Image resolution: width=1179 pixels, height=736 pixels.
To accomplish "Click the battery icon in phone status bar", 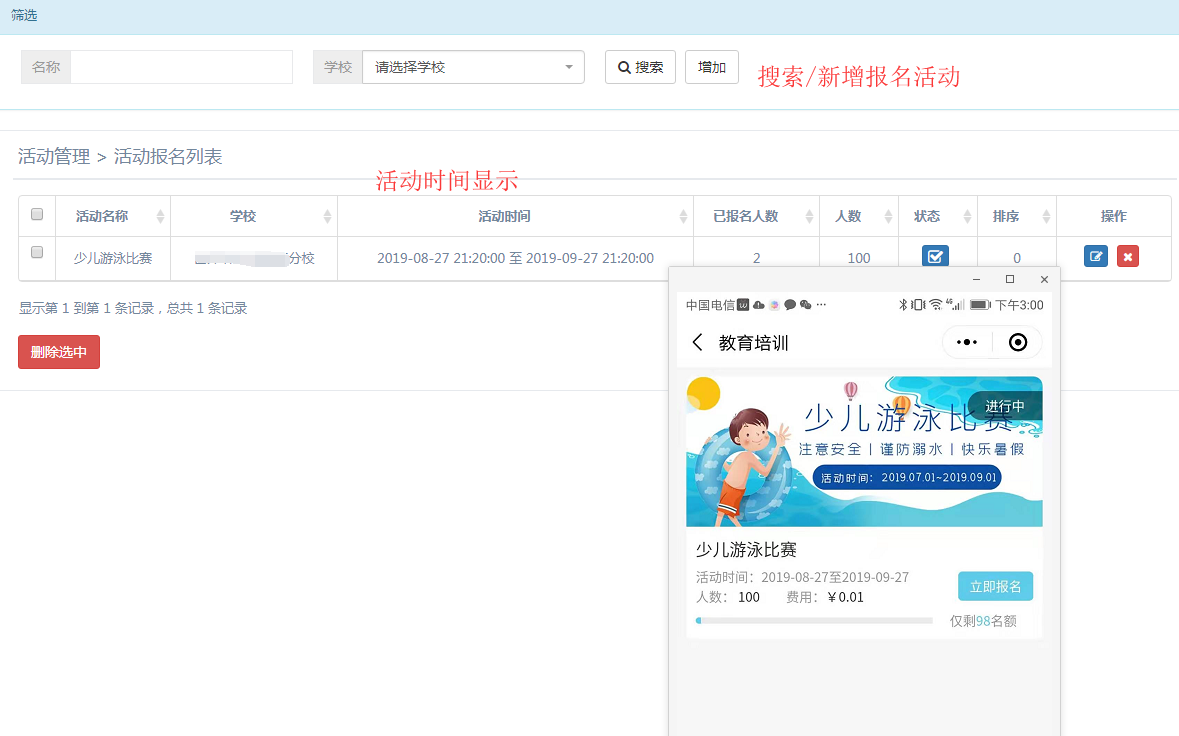I will pyautogui.click(x=980, y=304).
